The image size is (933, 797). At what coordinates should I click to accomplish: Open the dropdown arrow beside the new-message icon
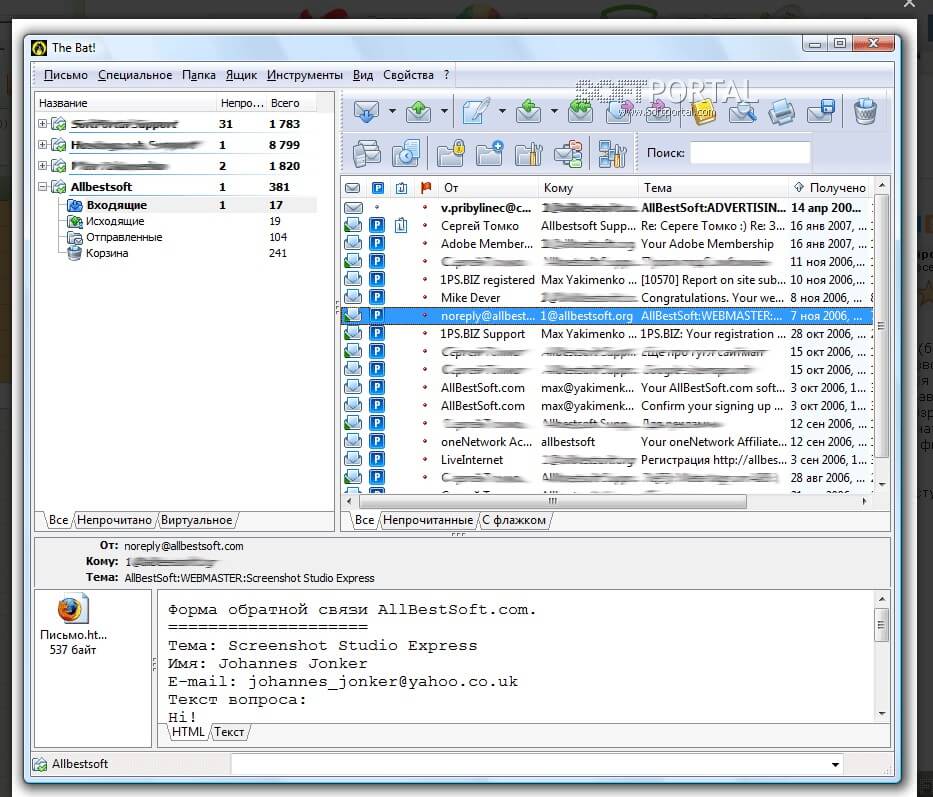(x=502, y=111)
